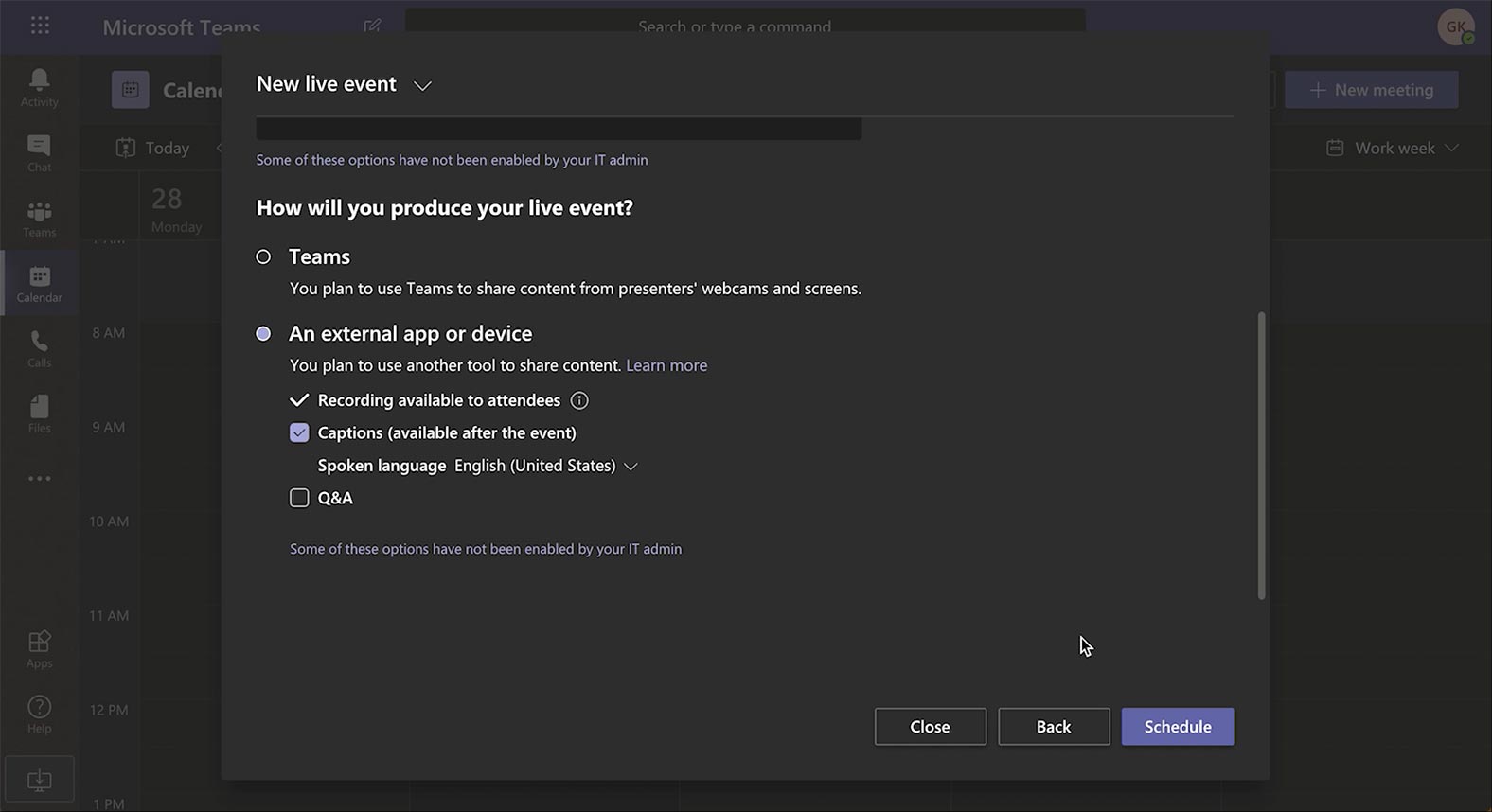Screen dimensions: 1492x812
Task: Click the Close button
Action: (931, 727)
